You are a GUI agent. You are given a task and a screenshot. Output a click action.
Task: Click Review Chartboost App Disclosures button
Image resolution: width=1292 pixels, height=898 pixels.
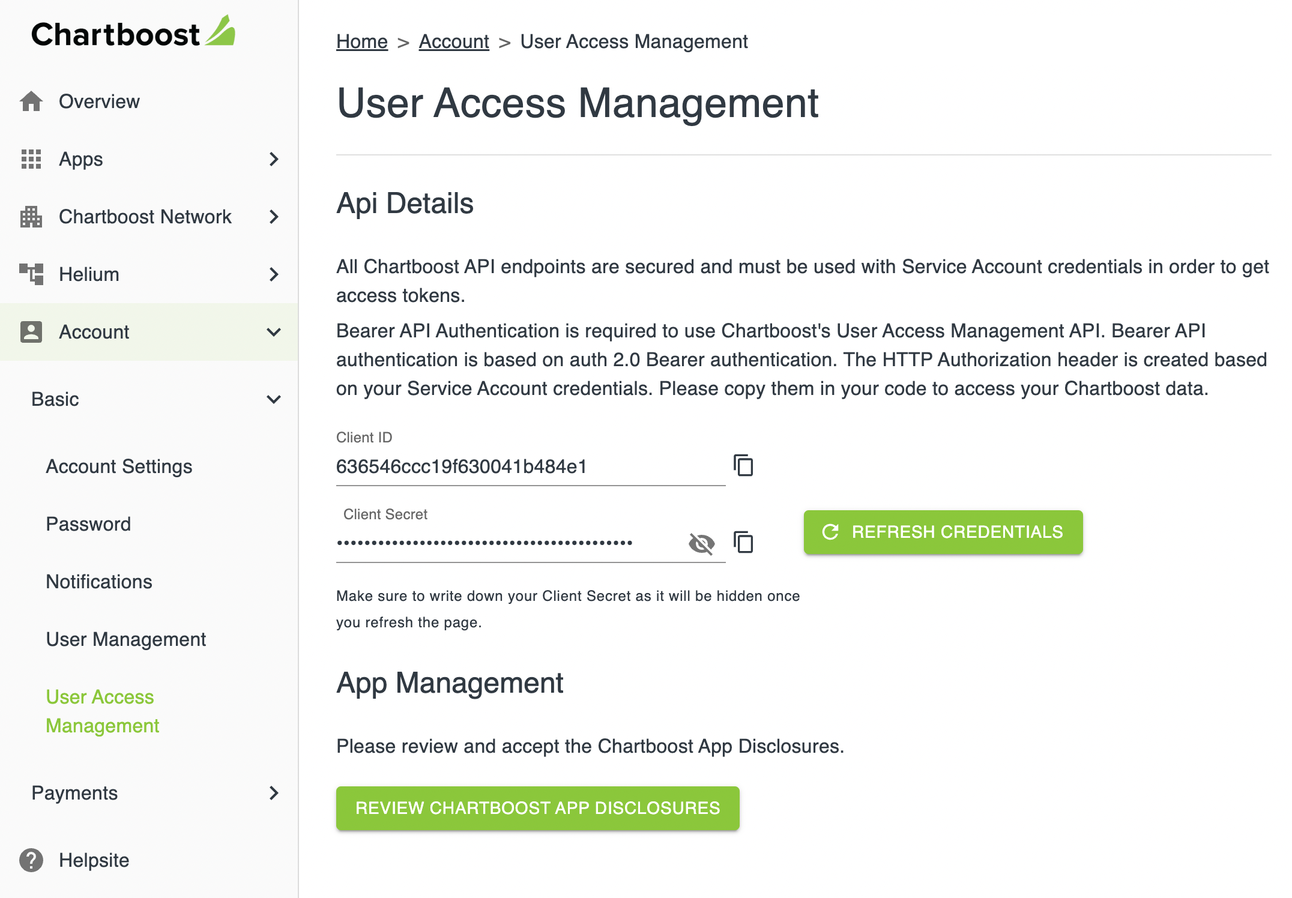point(538,808)
